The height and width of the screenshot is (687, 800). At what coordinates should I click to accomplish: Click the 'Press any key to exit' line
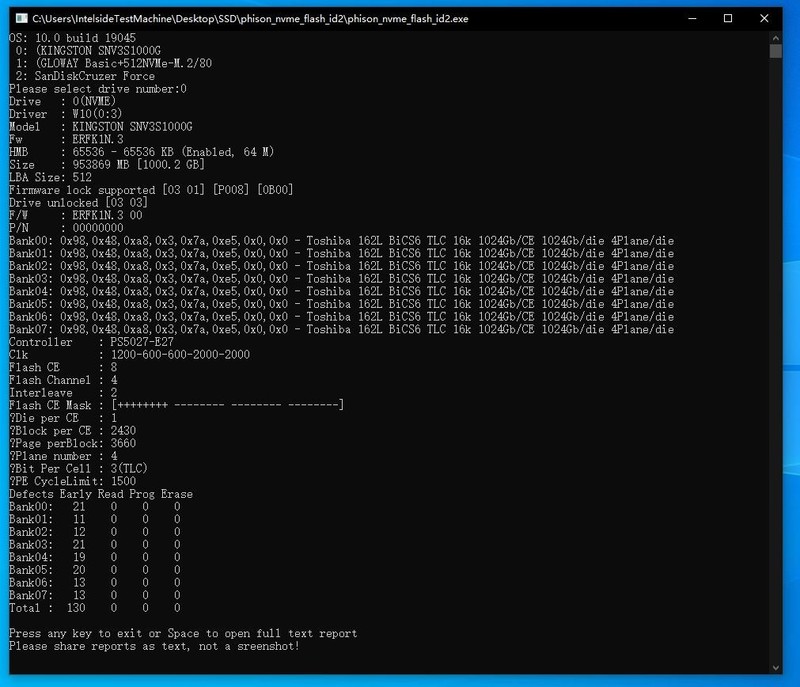point(183,633)
